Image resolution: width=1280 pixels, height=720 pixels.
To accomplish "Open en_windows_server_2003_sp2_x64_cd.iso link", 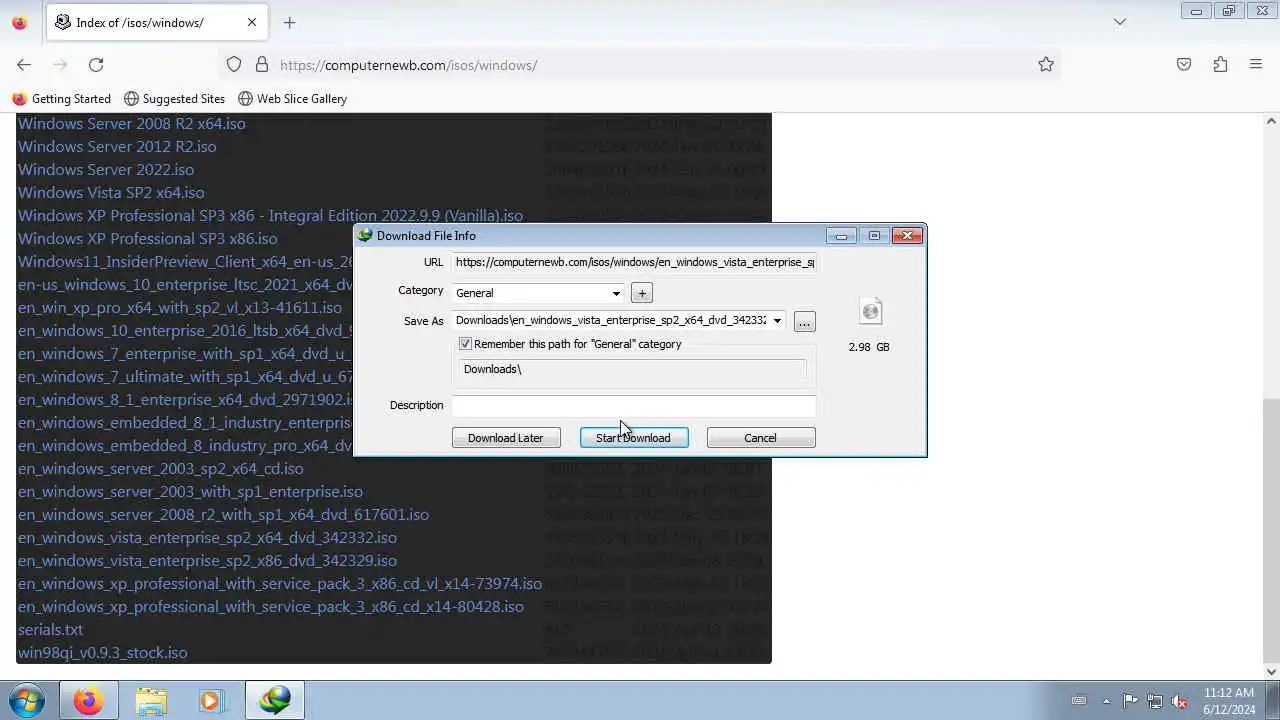I will (x=160, y=469).
